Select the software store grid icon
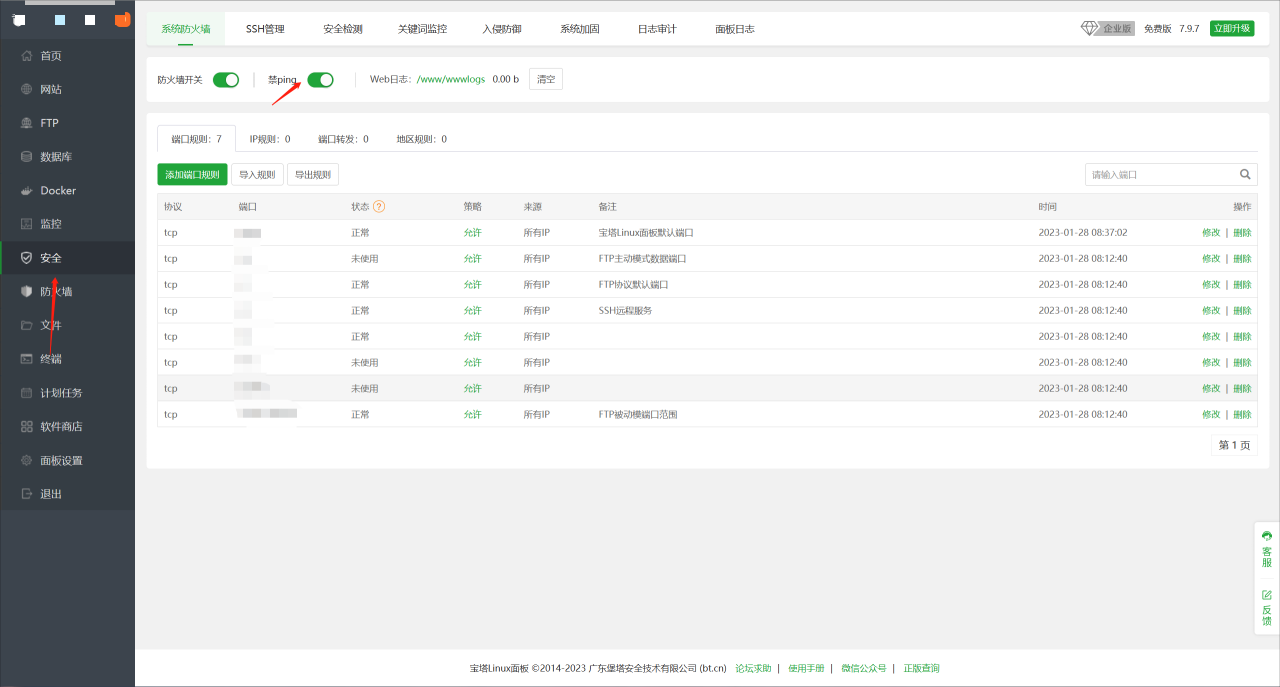This screenshot has width=1280, height=687. [27, 427]
